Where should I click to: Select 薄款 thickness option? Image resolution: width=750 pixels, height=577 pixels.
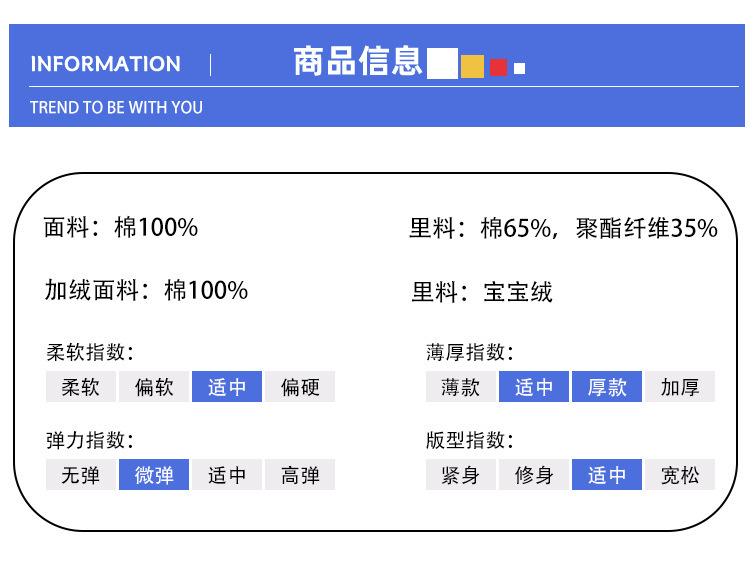click(x=461, y=387)
